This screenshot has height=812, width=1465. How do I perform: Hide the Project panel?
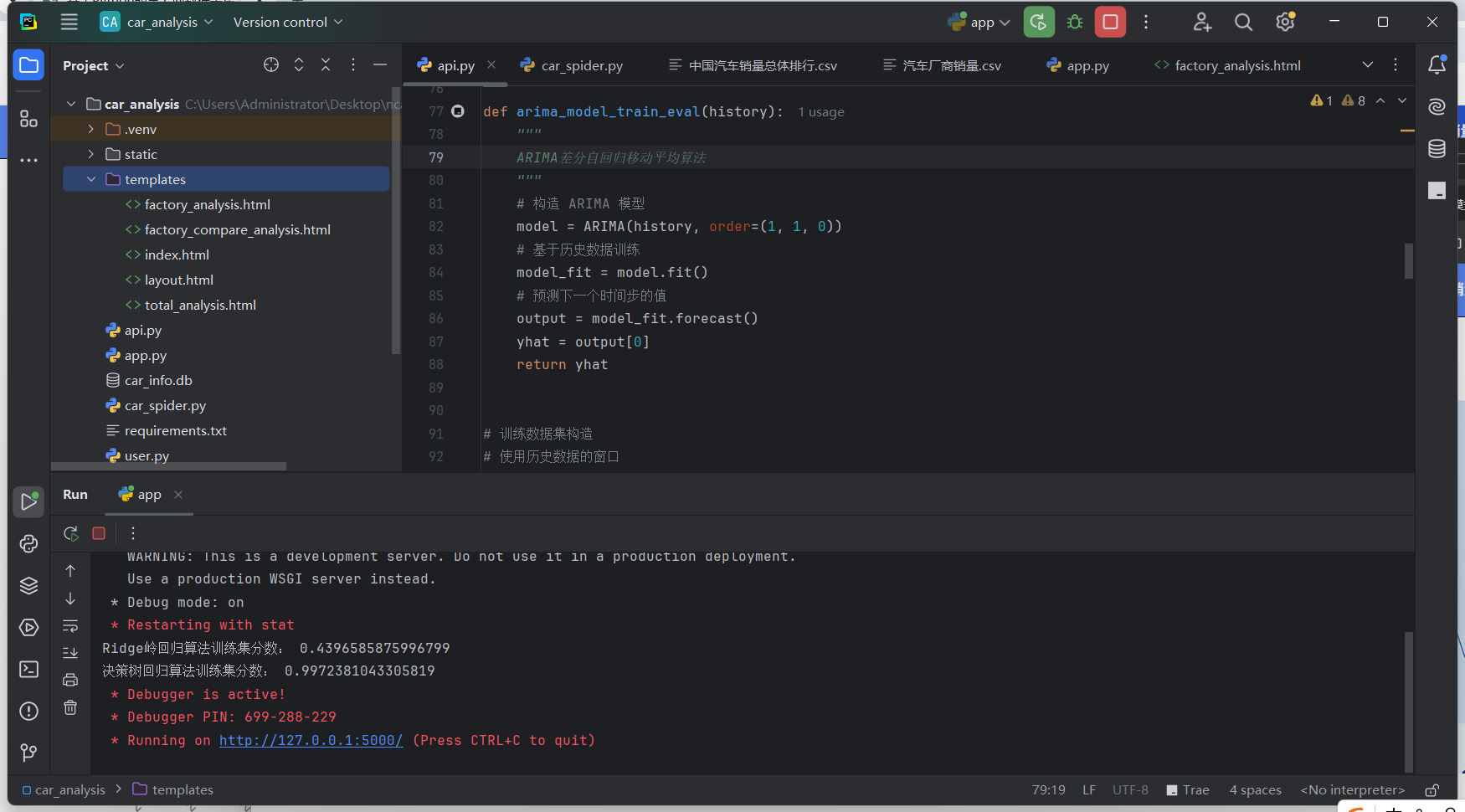coord(380,65)
